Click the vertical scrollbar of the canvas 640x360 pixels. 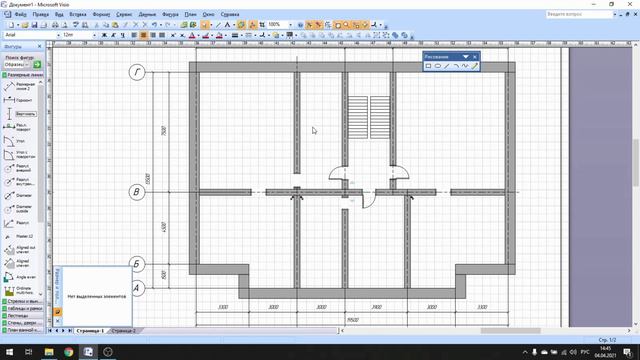[636, 163]
